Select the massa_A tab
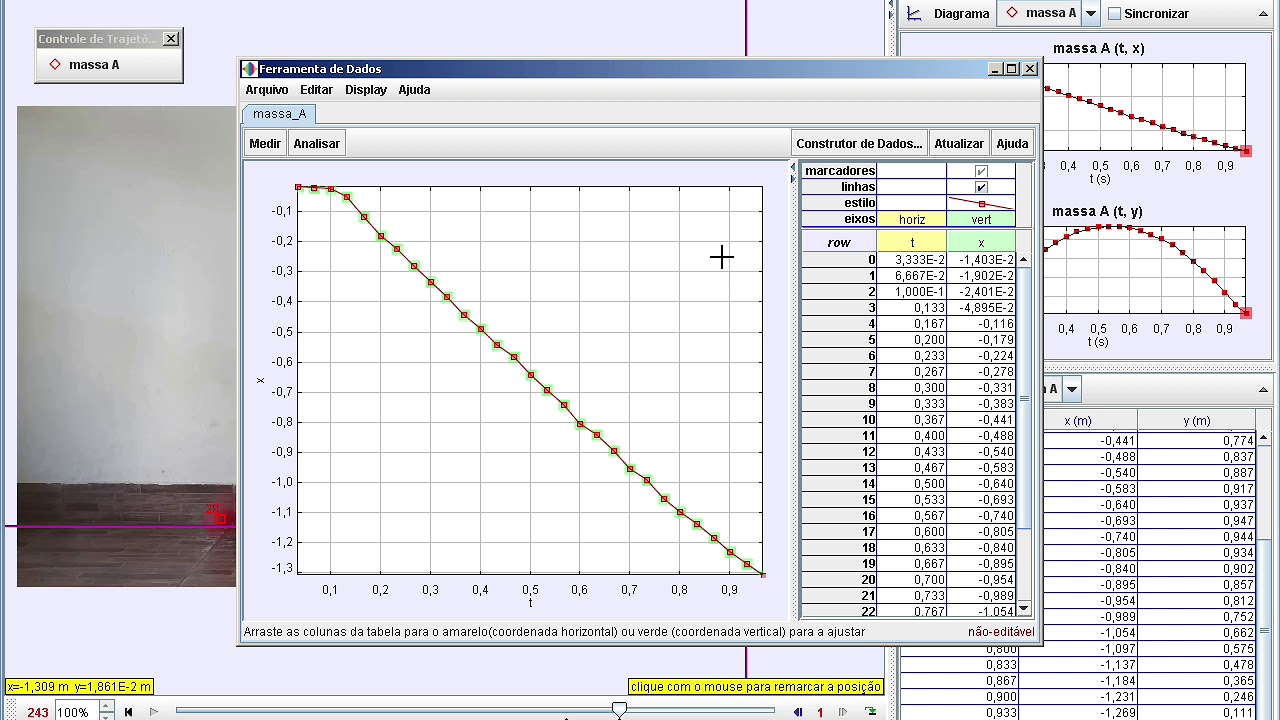Image resolution: width=1280 pixels, height=720 pixels. click(x=279, y=114)
